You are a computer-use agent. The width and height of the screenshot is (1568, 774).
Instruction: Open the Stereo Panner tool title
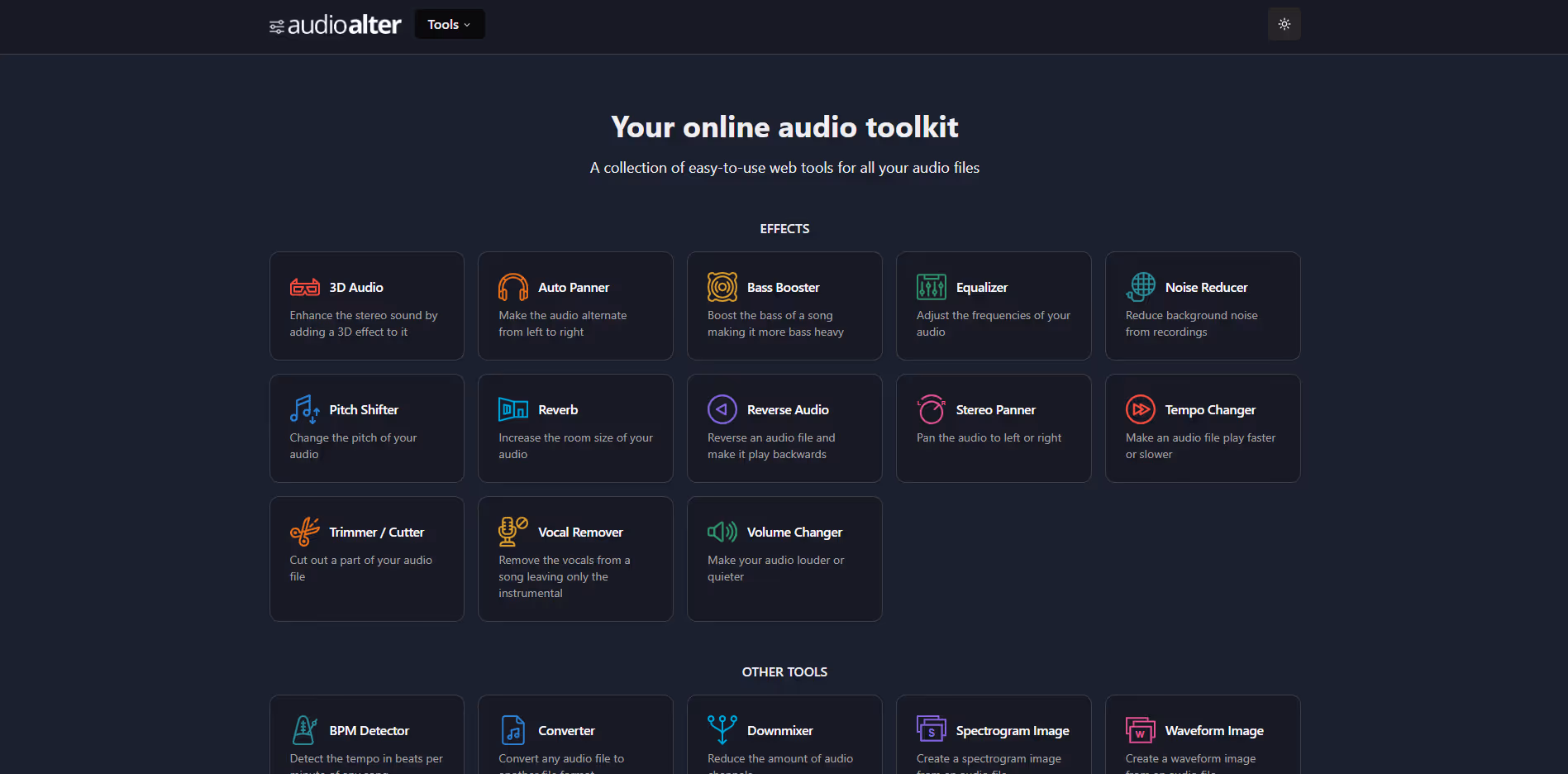[996, 410]
